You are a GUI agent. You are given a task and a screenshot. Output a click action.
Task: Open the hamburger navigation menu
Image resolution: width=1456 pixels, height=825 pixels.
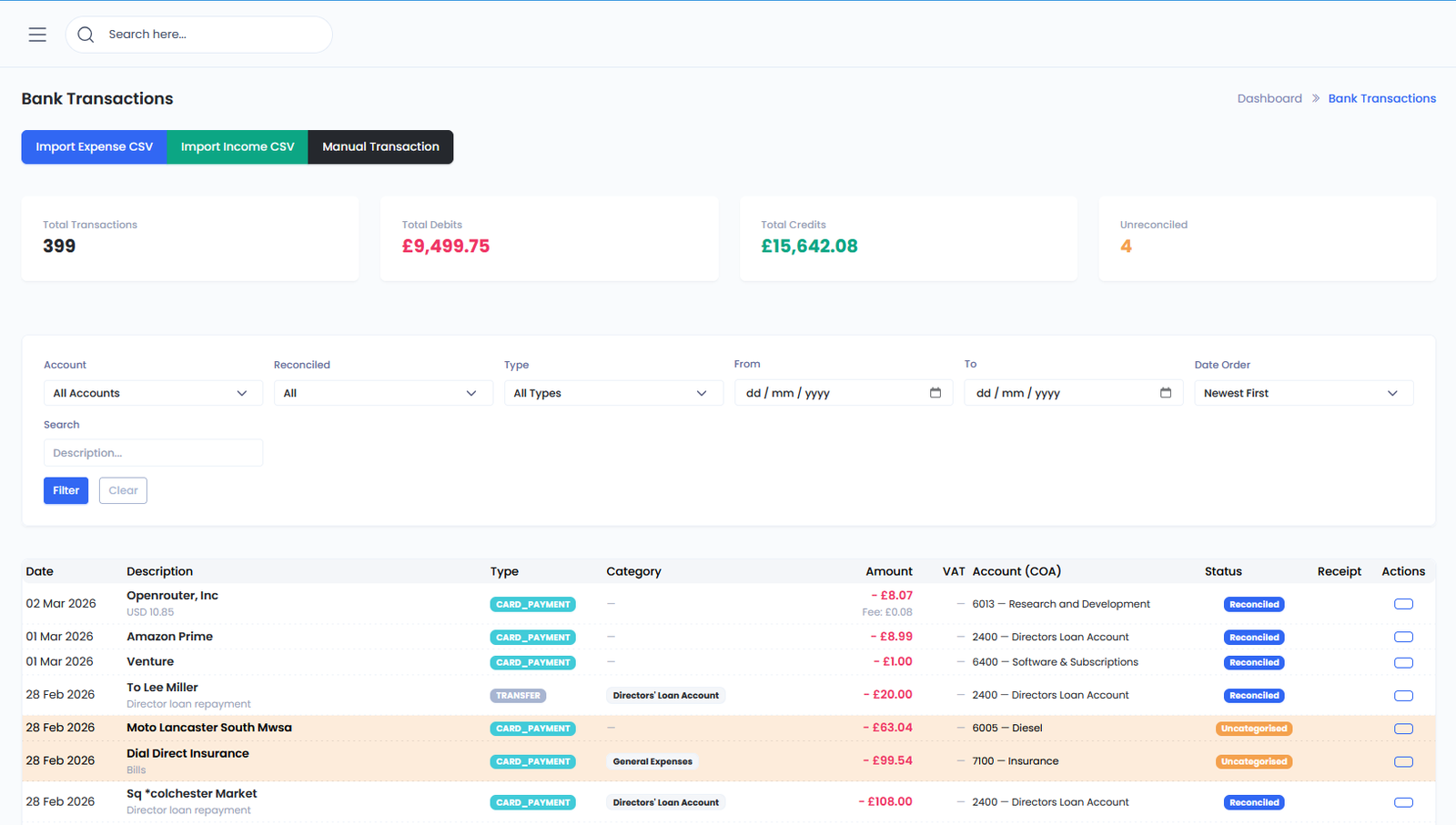[37, 35]
